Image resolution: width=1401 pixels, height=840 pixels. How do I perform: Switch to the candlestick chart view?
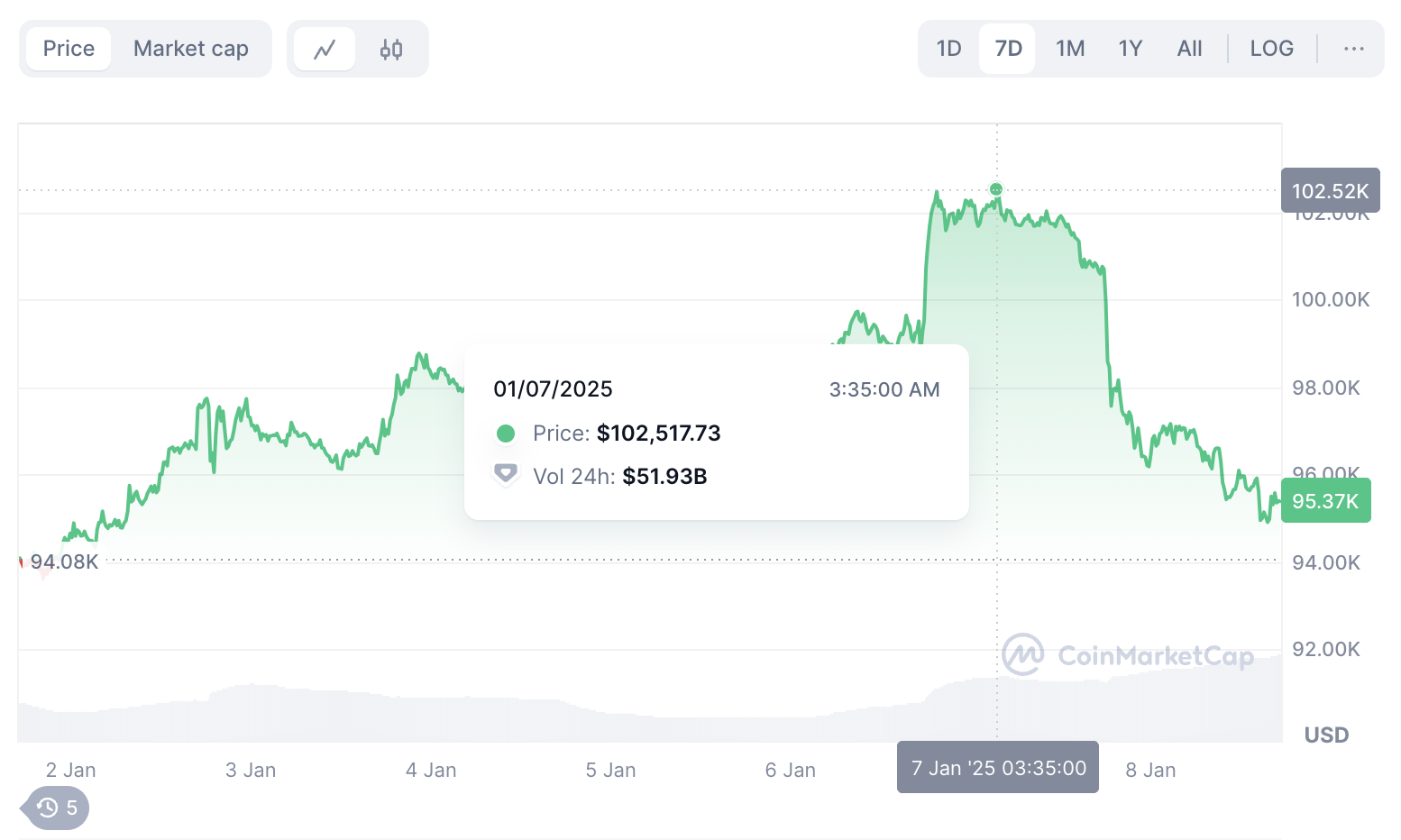(390, 49)
